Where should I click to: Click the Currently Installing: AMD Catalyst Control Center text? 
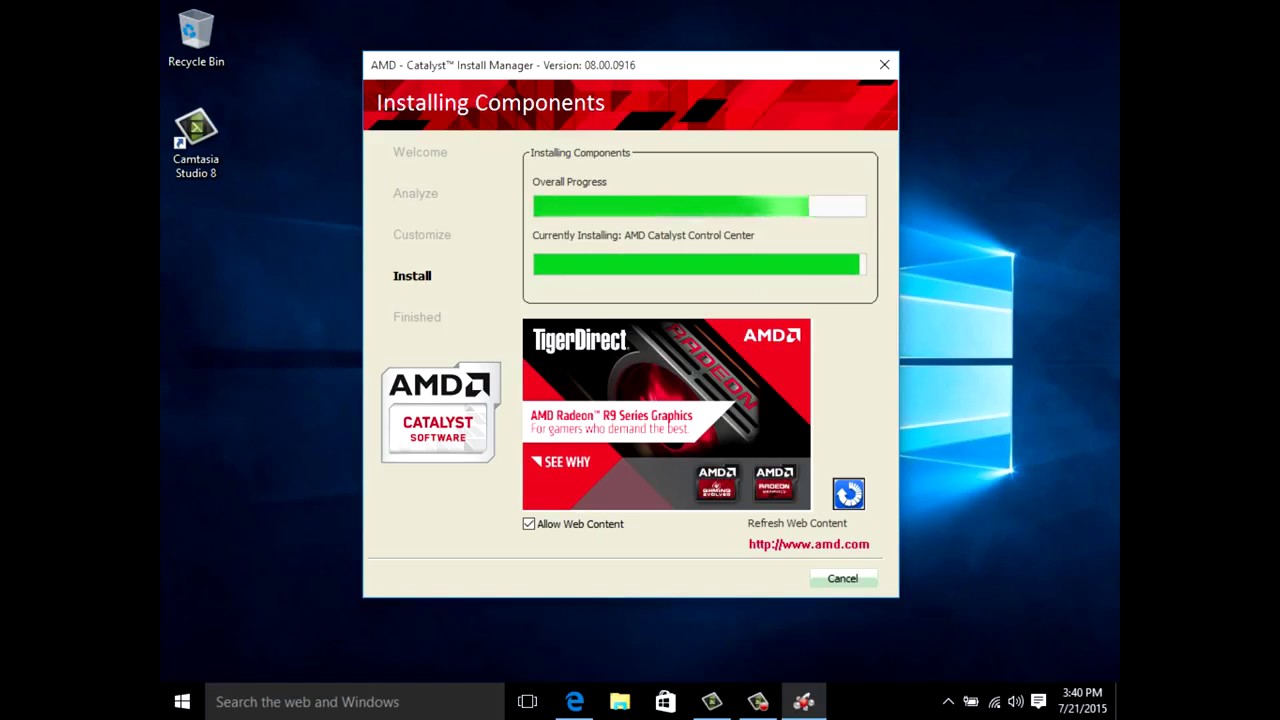click(643, 235)
